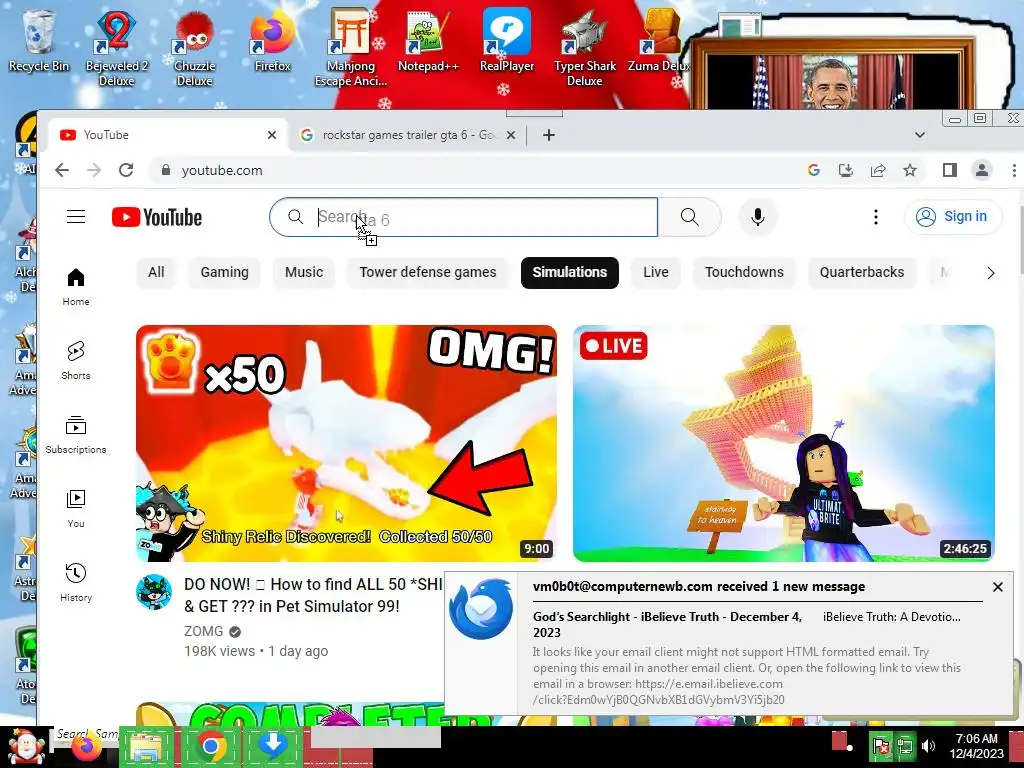Click the magnifier search button

(x=690, y=217)
